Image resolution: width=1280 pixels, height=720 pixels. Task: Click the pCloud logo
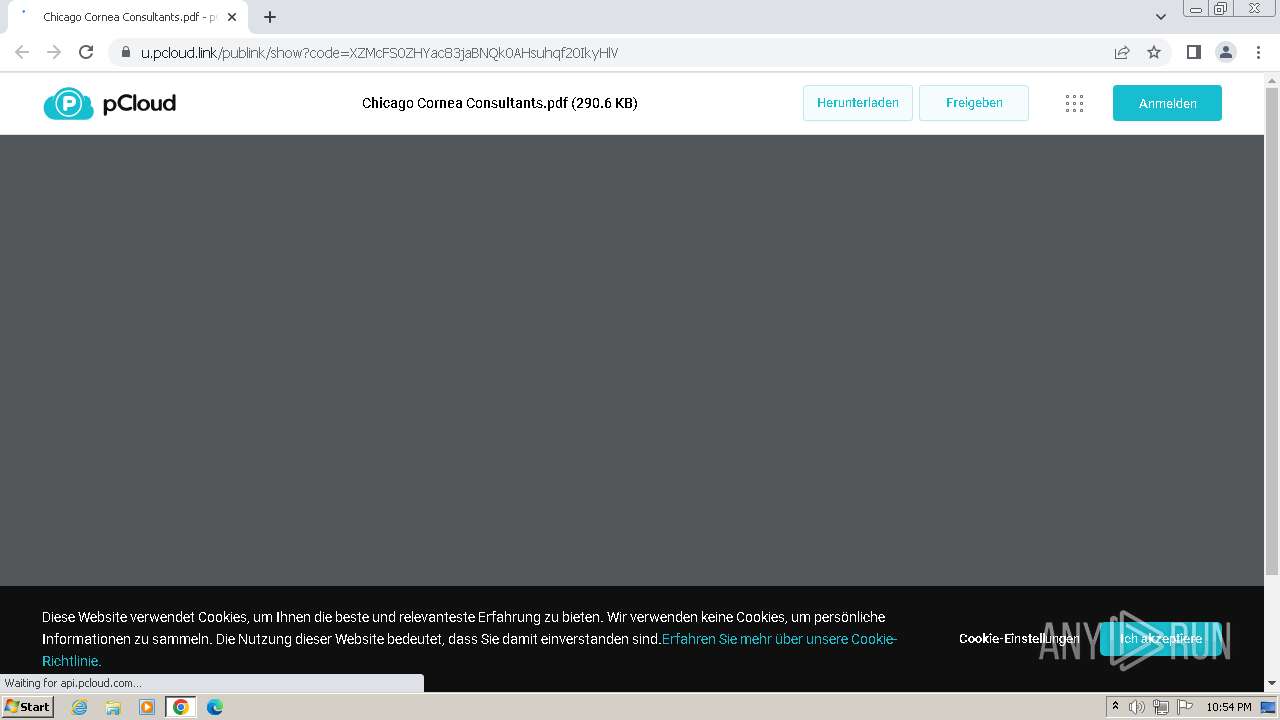110,103
